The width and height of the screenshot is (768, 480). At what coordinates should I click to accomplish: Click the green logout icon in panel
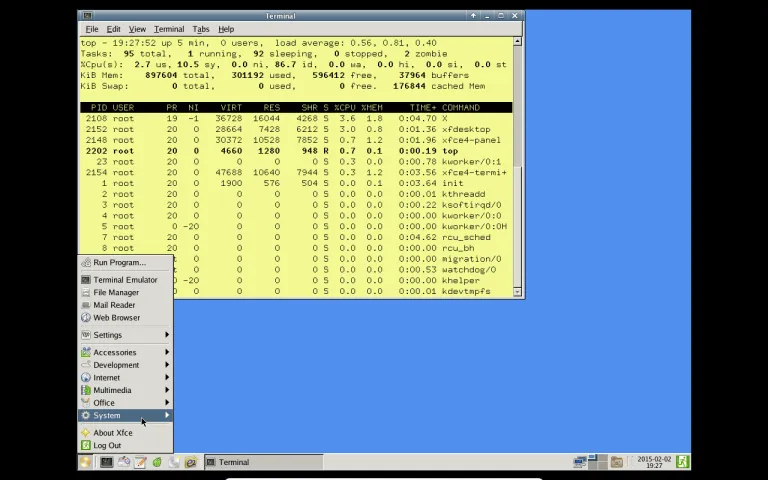click(683, 461)
